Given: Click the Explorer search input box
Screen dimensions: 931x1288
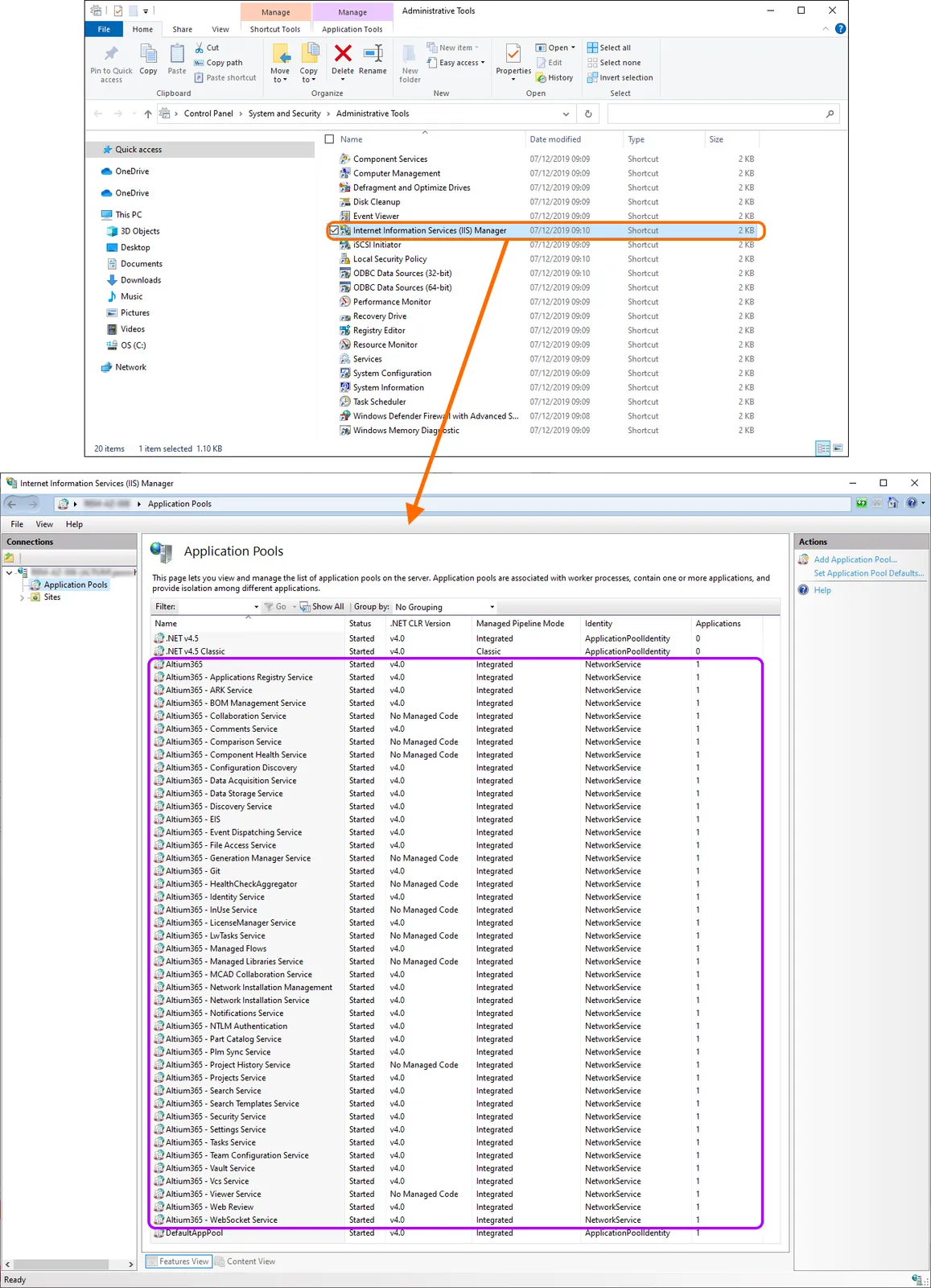Looking at the screenshot, I should (x=716, y=114).
